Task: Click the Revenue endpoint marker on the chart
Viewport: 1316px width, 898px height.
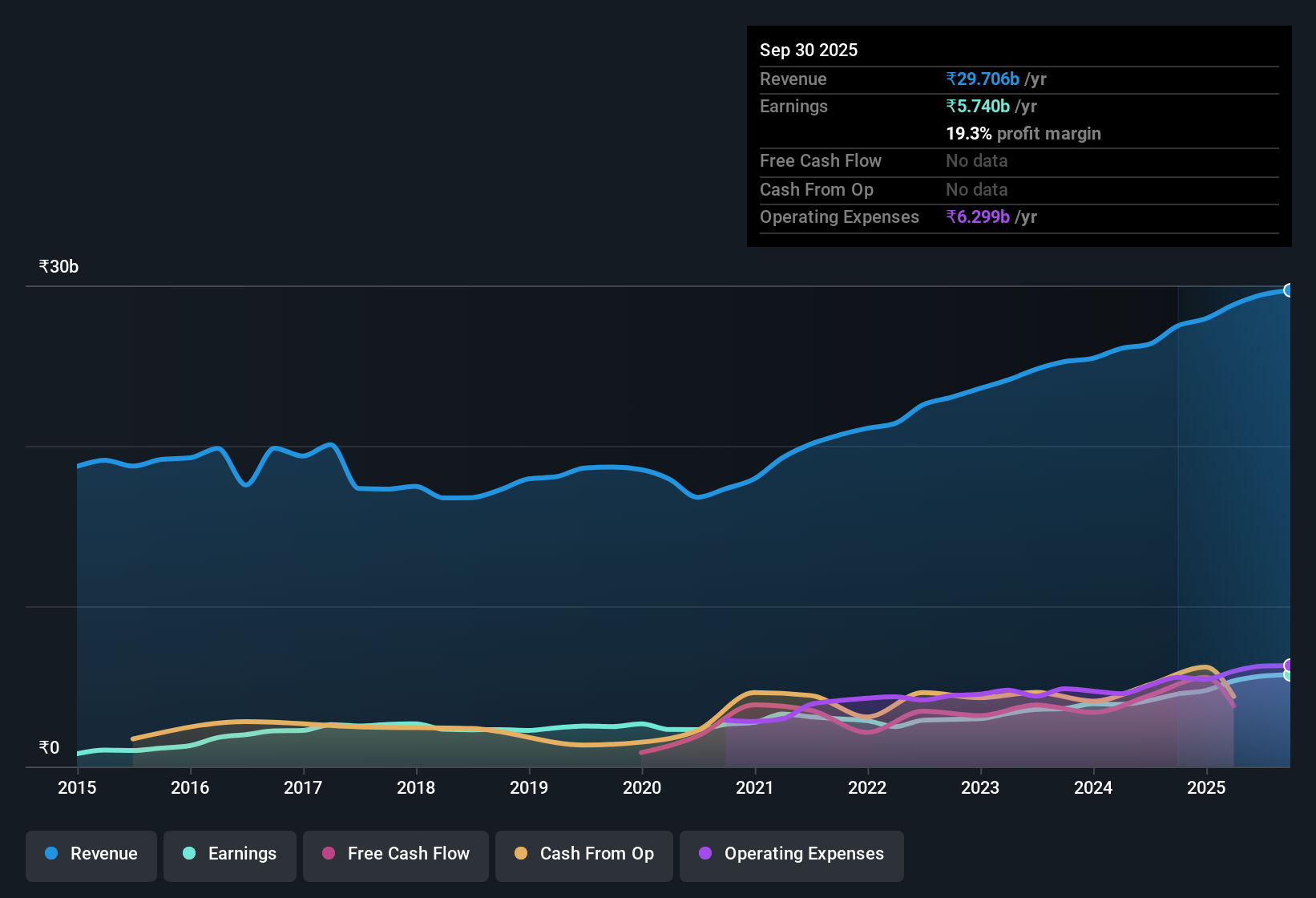Action: [x=1288, y=290]
